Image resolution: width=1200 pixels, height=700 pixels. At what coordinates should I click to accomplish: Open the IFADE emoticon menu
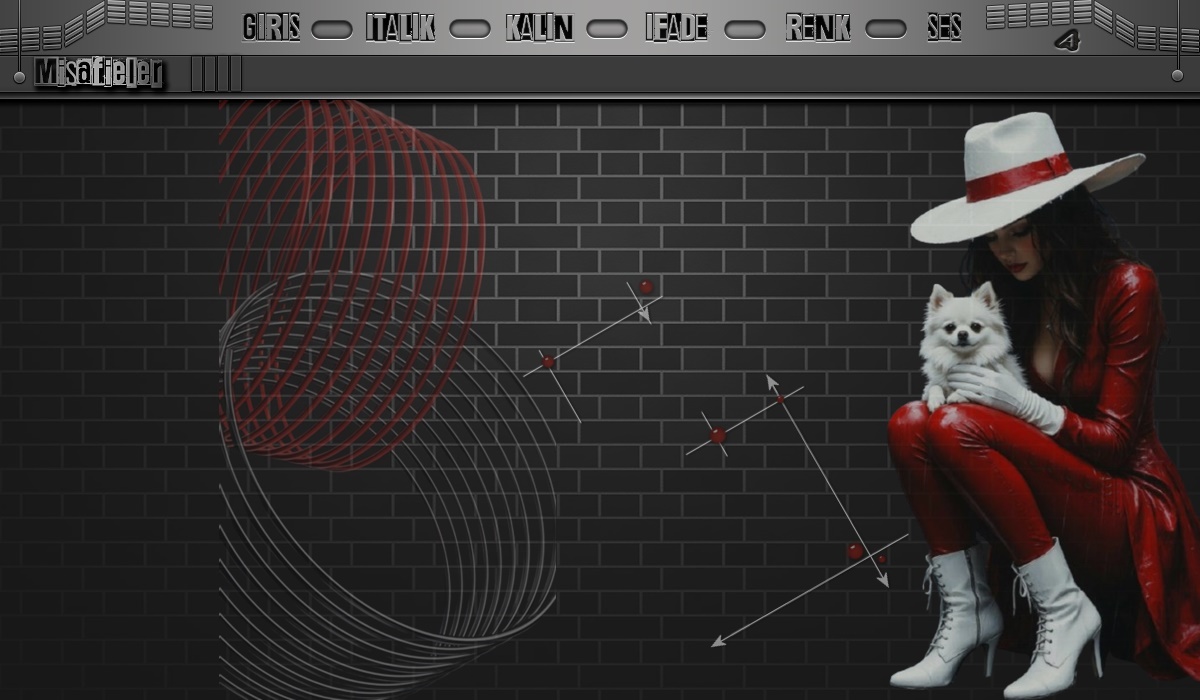pyautogui.click(x=677, y=28)
